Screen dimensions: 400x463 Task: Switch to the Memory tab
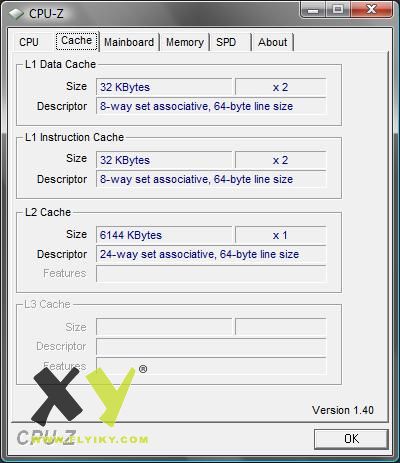point(185,42)
